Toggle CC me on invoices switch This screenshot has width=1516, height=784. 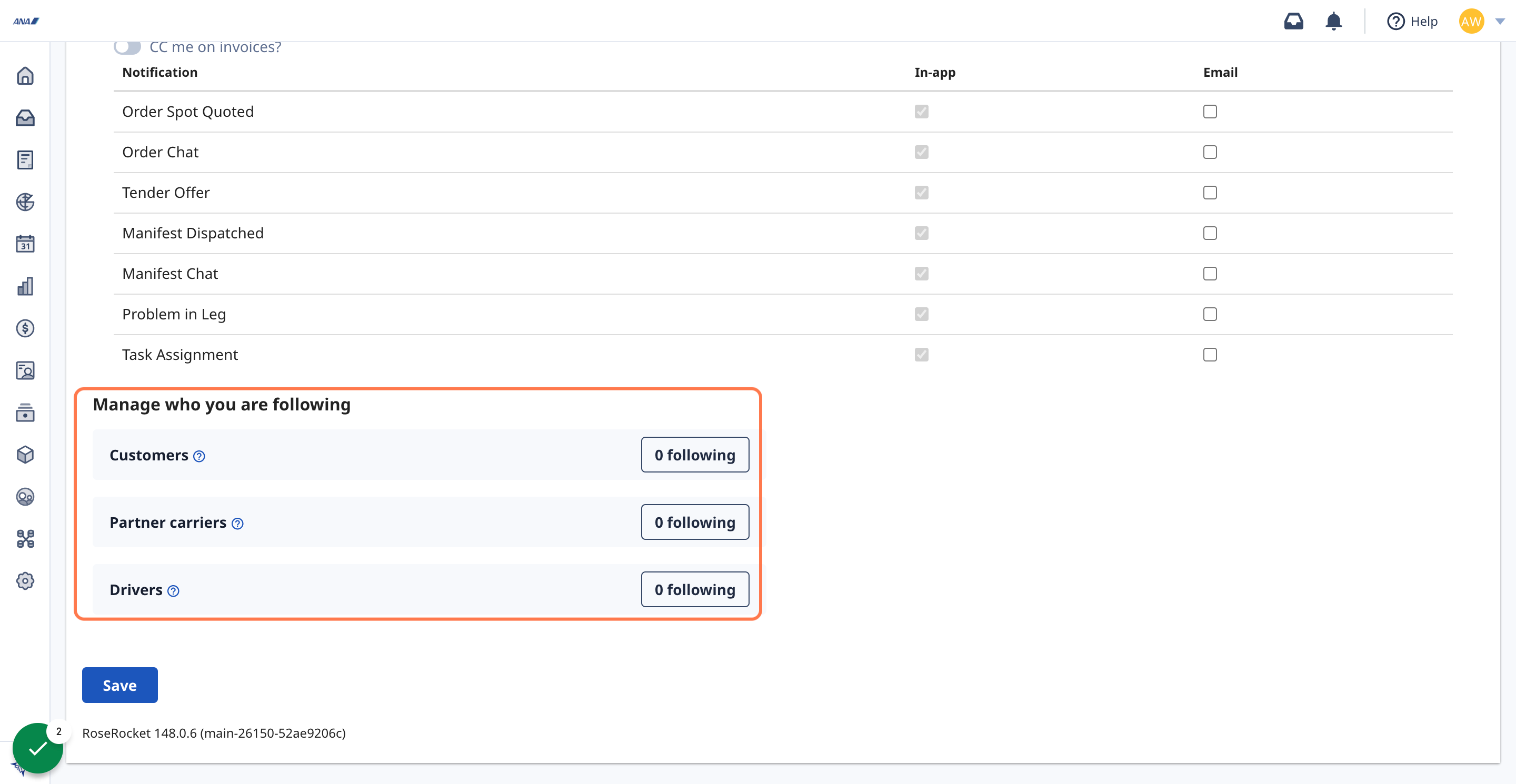coord(129,45)
